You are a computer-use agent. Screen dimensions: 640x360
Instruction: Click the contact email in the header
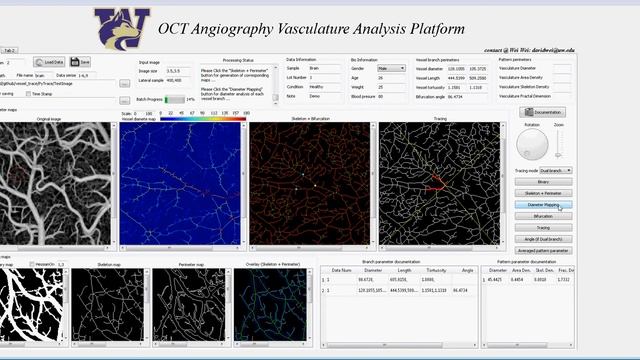[553, 50]
